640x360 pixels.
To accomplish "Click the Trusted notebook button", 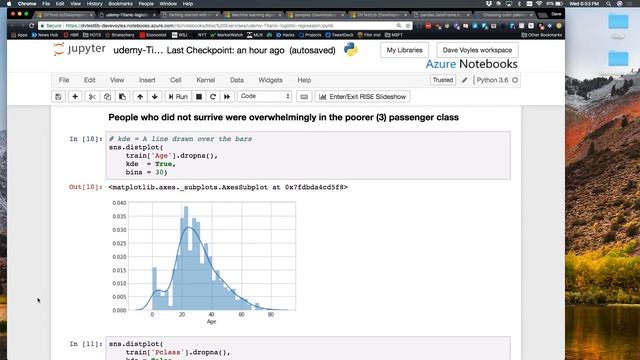I will (443, 80).
